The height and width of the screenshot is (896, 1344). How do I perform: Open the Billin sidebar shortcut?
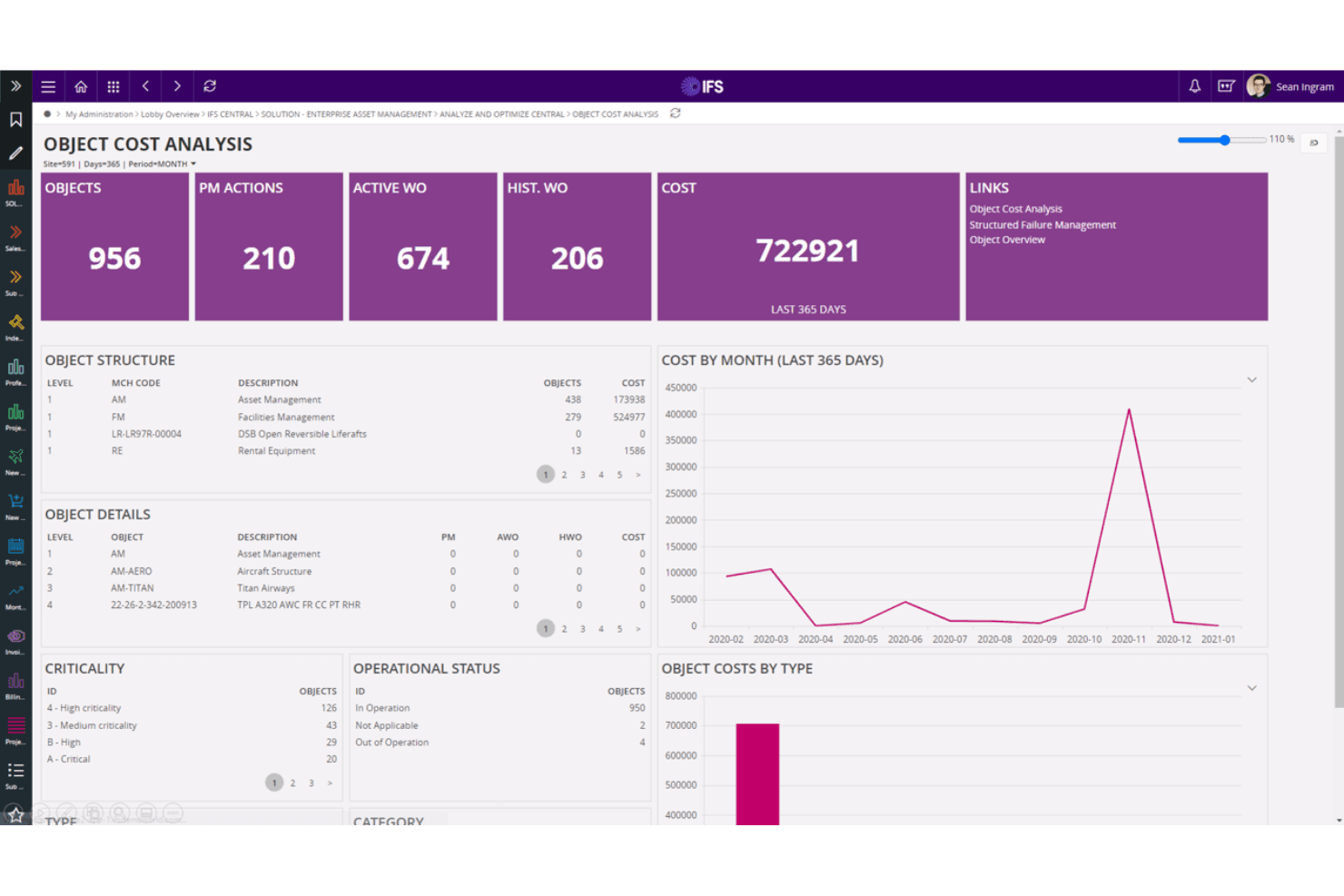coord(15,684)
